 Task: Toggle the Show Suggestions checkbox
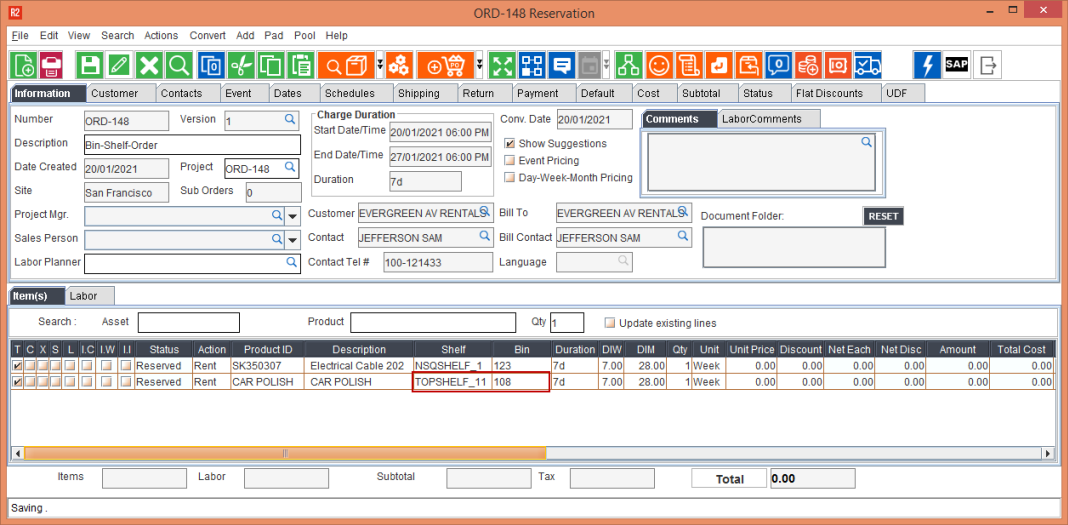pyautogui.click(x=510, y=144)
